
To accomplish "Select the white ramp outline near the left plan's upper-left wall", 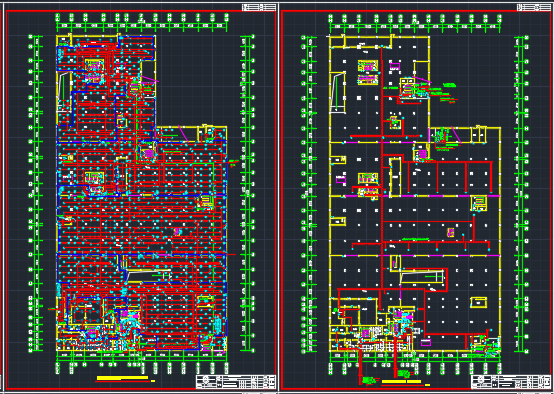I will 64,92.
